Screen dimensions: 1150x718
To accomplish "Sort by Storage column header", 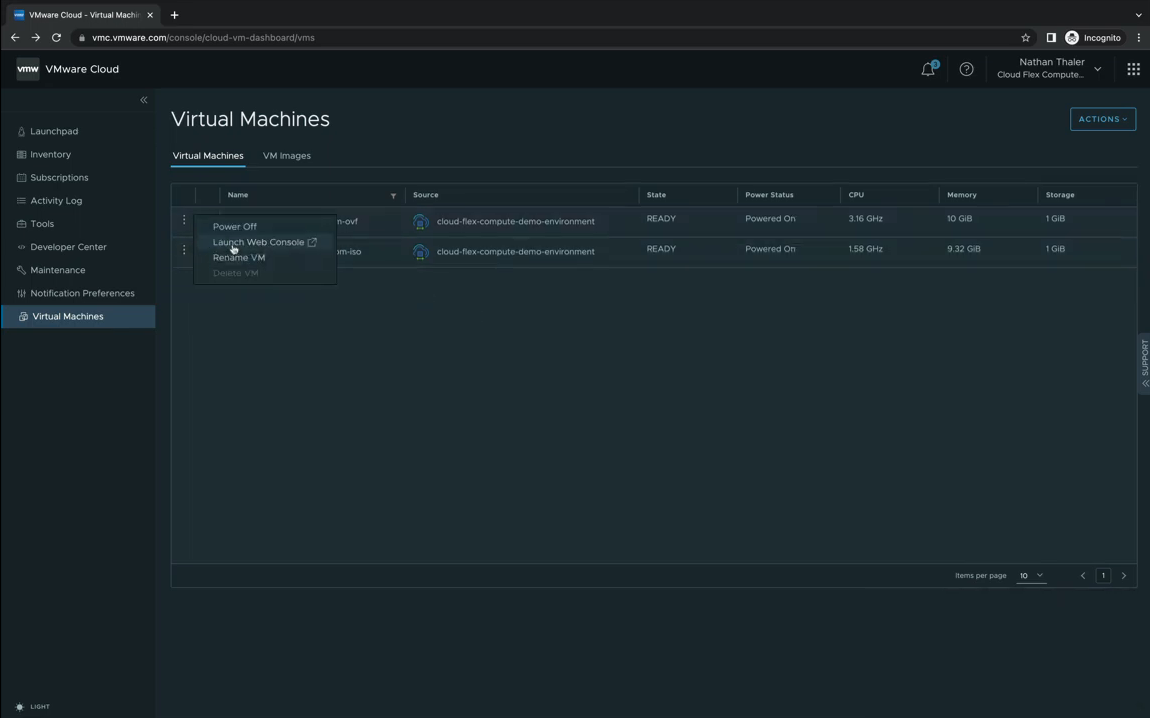I will pos(1060,195).
